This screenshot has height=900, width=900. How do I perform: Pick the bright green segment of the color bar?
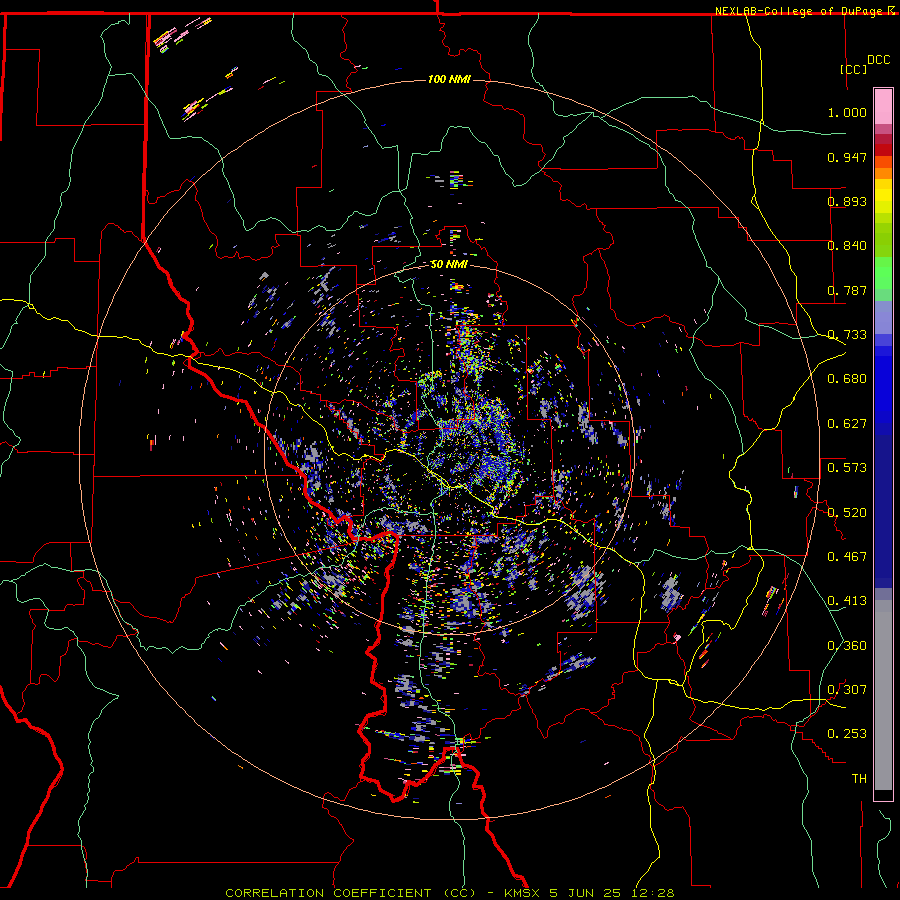tap(883, 273)
